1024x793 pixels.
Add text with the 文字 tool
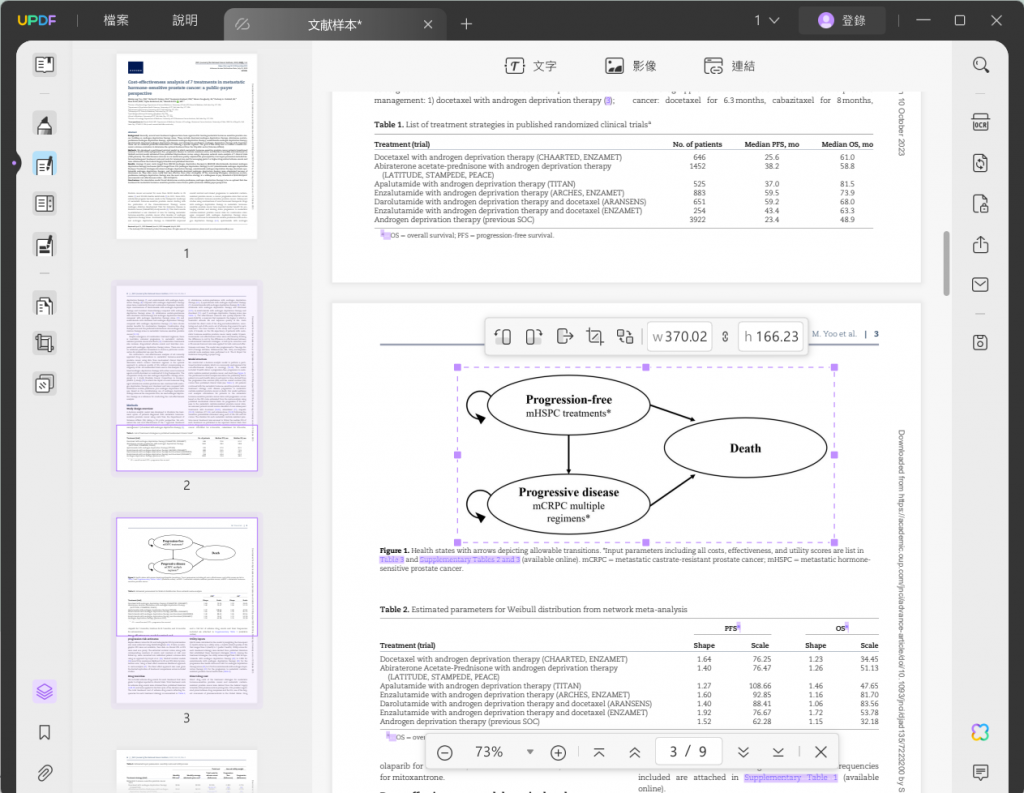[x=531, y=66]
